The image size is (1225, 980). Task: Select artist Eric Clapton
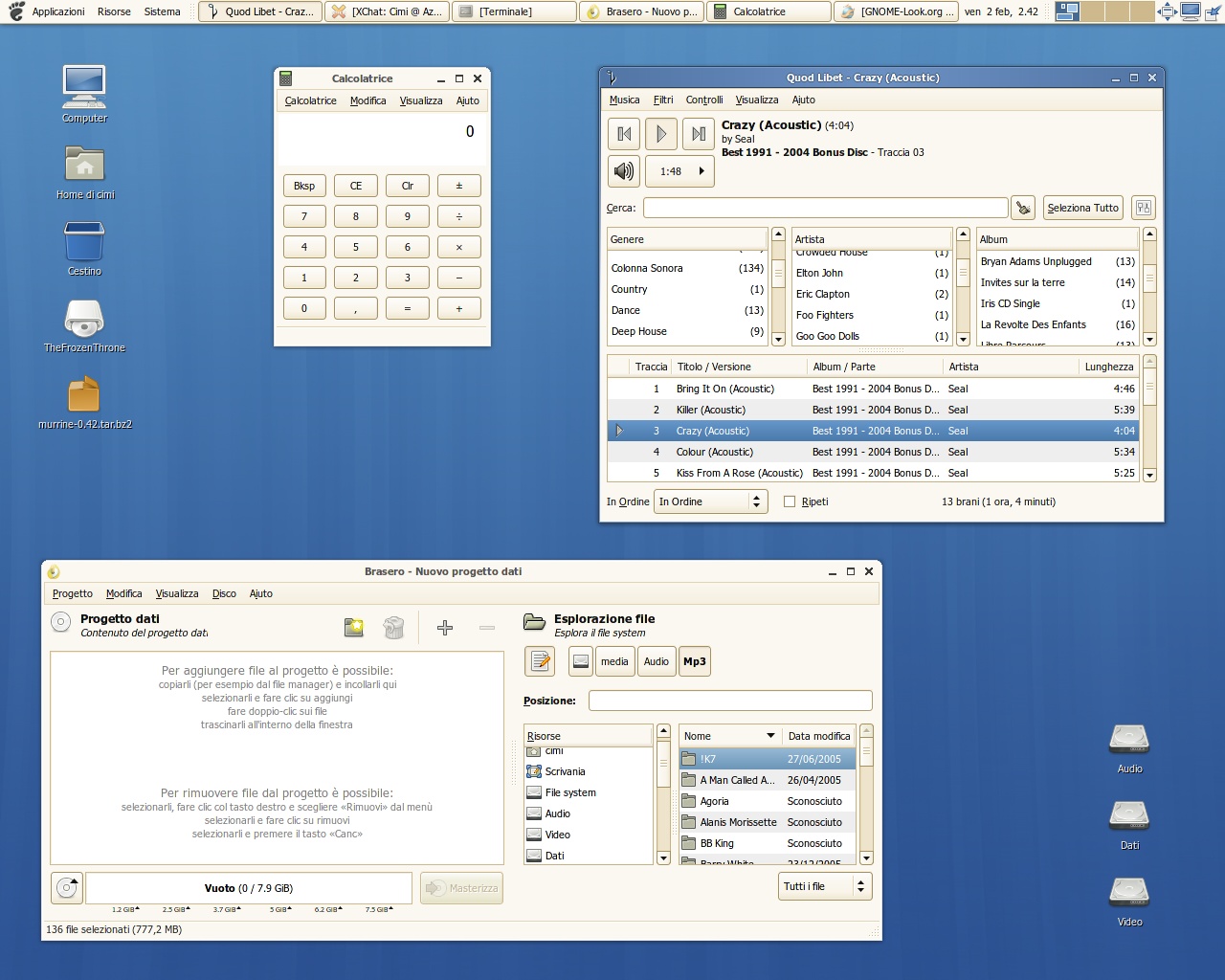coord(873,294)
